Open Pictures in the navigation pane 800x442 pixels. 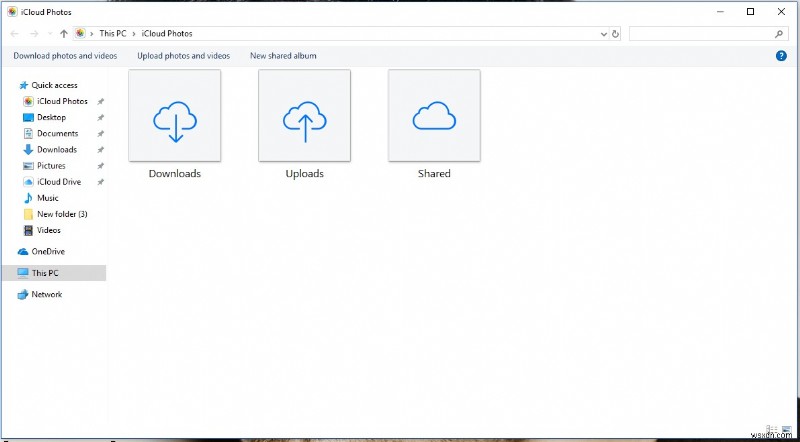coord(51,166)
